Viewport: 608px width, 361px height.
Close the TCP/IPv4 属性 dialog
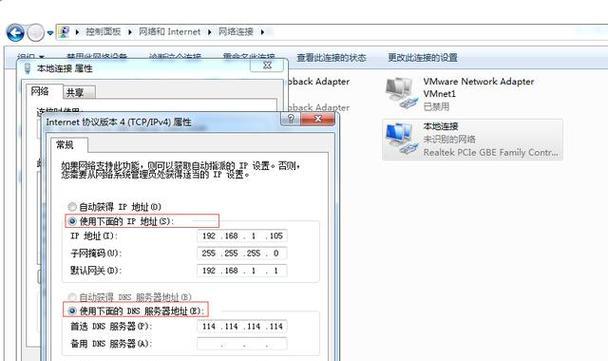coord(317,119)
